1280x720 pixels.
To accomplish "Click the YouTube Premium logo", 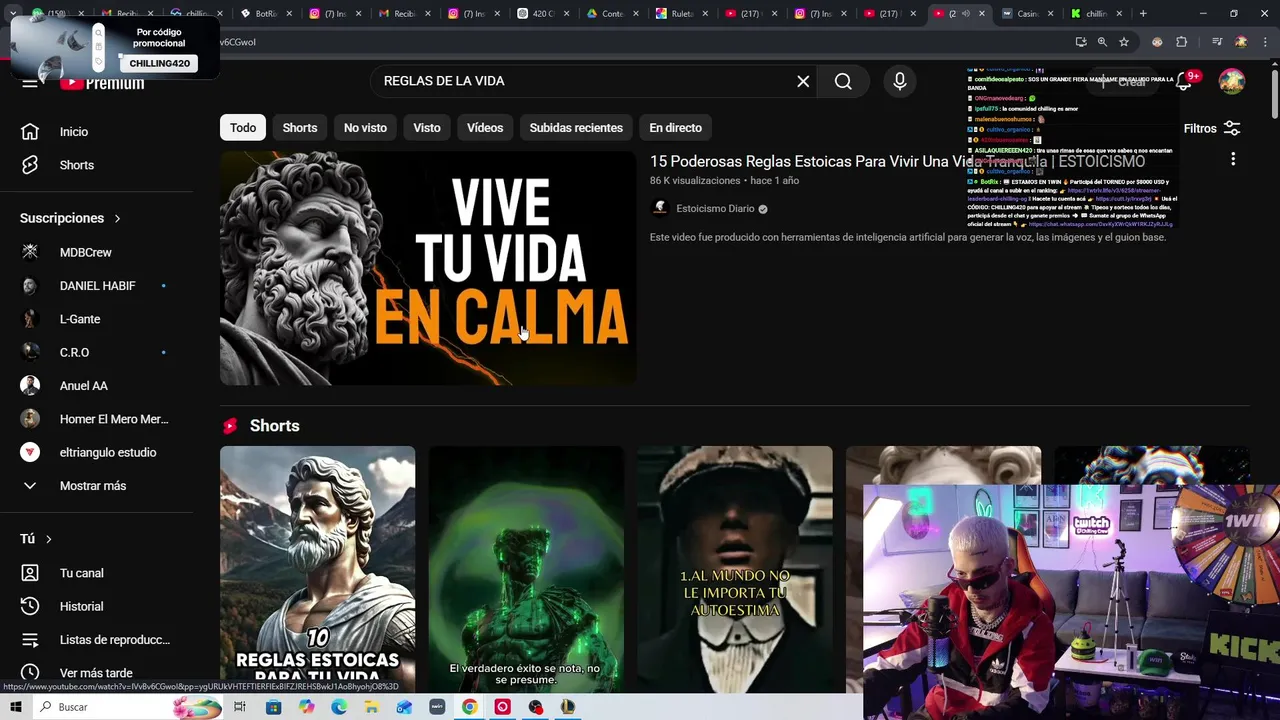I will point(101,83).
